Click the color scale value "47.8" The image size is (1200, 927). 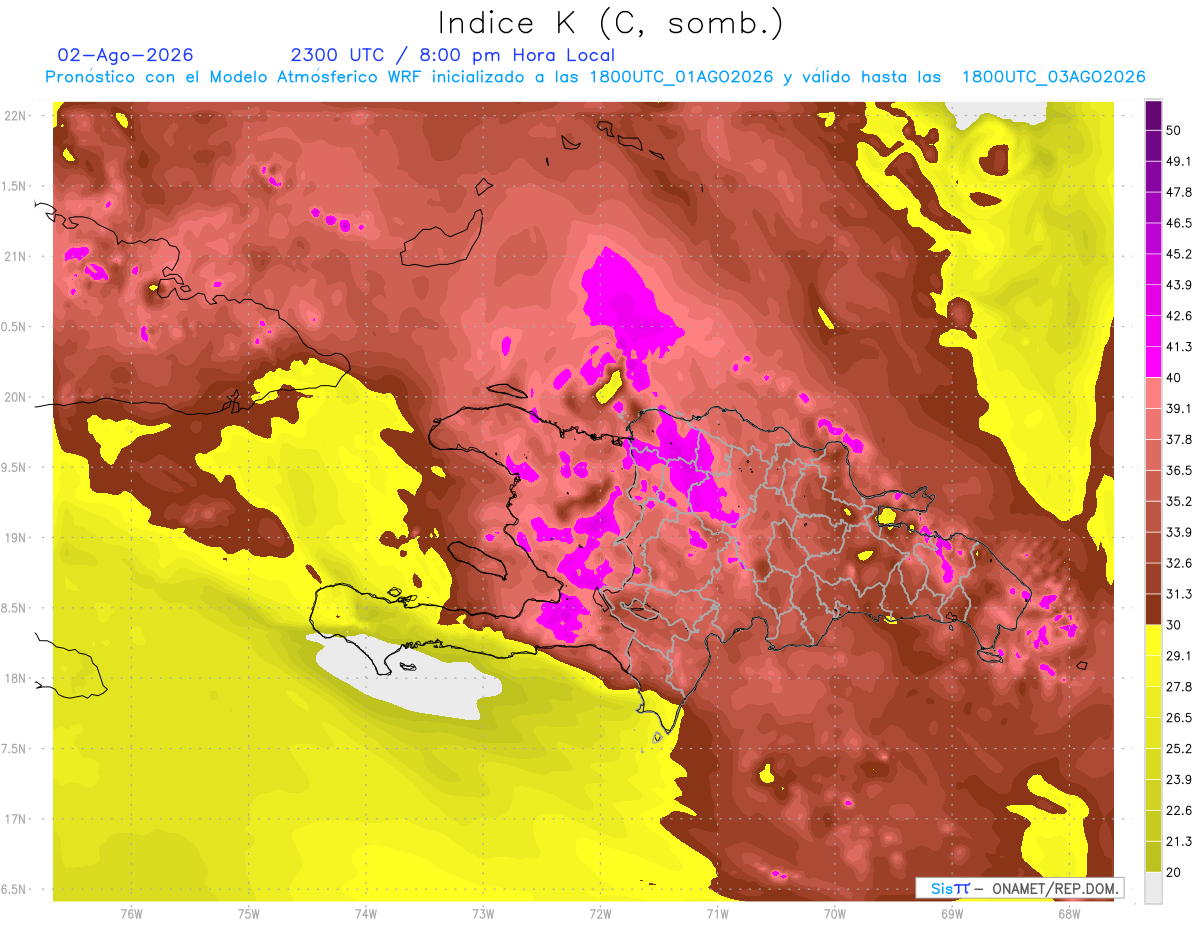[1178, 193]
